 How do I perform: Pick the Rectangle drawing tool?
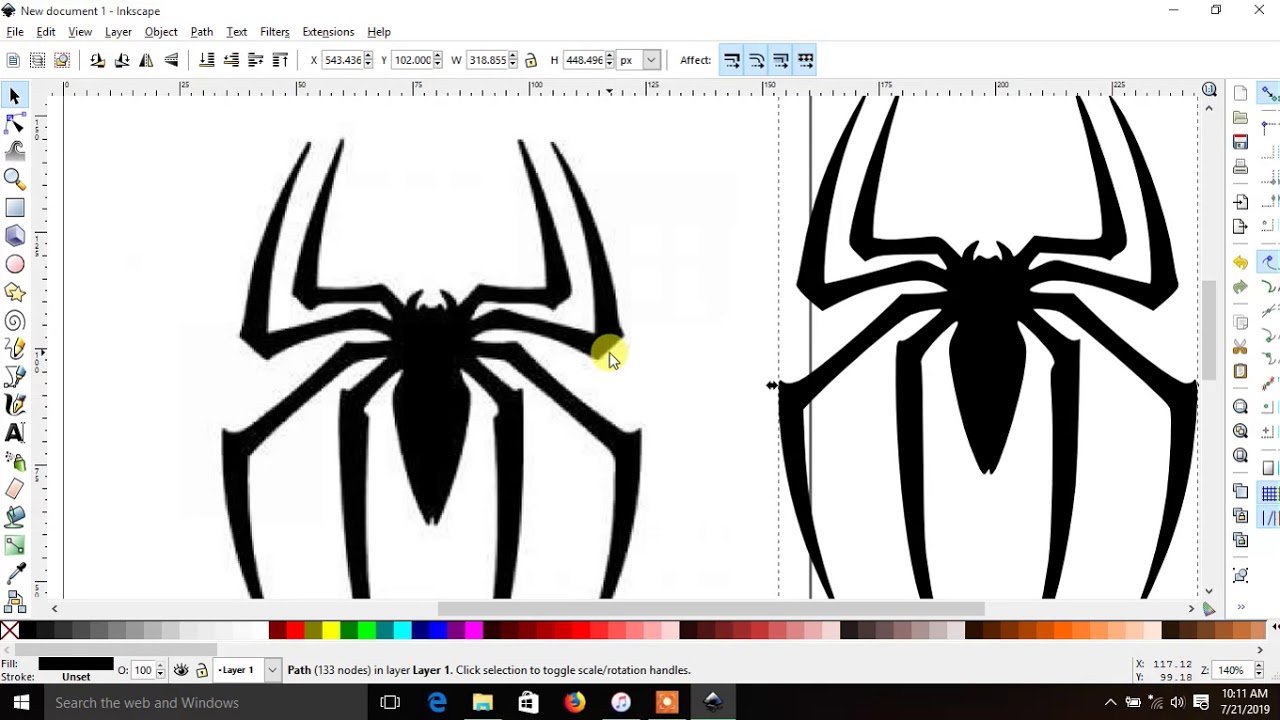point(15,207)
